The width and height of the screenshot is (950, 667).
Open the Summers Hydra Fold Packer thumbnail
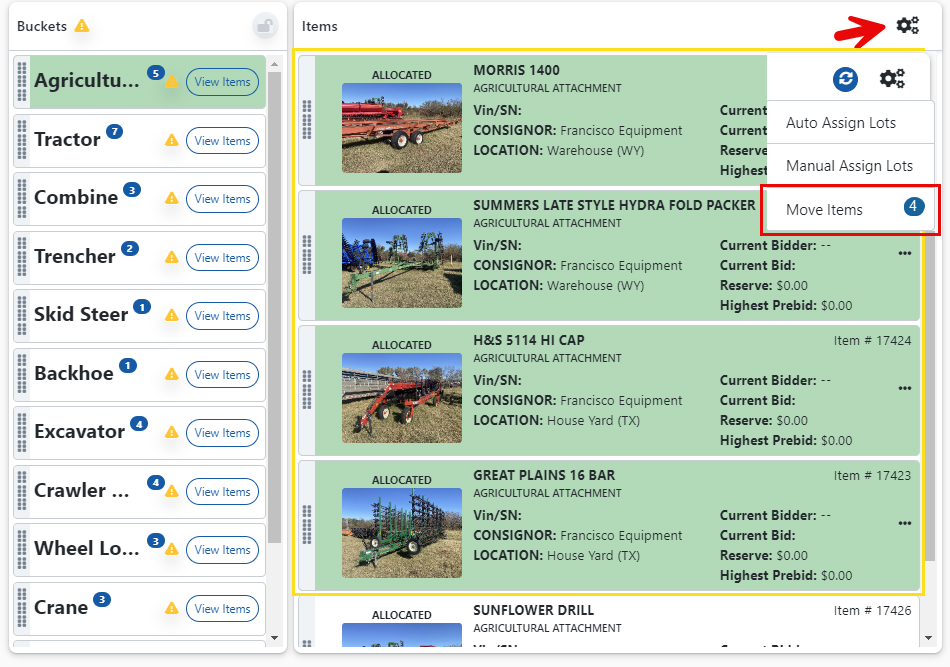(402, 263)
